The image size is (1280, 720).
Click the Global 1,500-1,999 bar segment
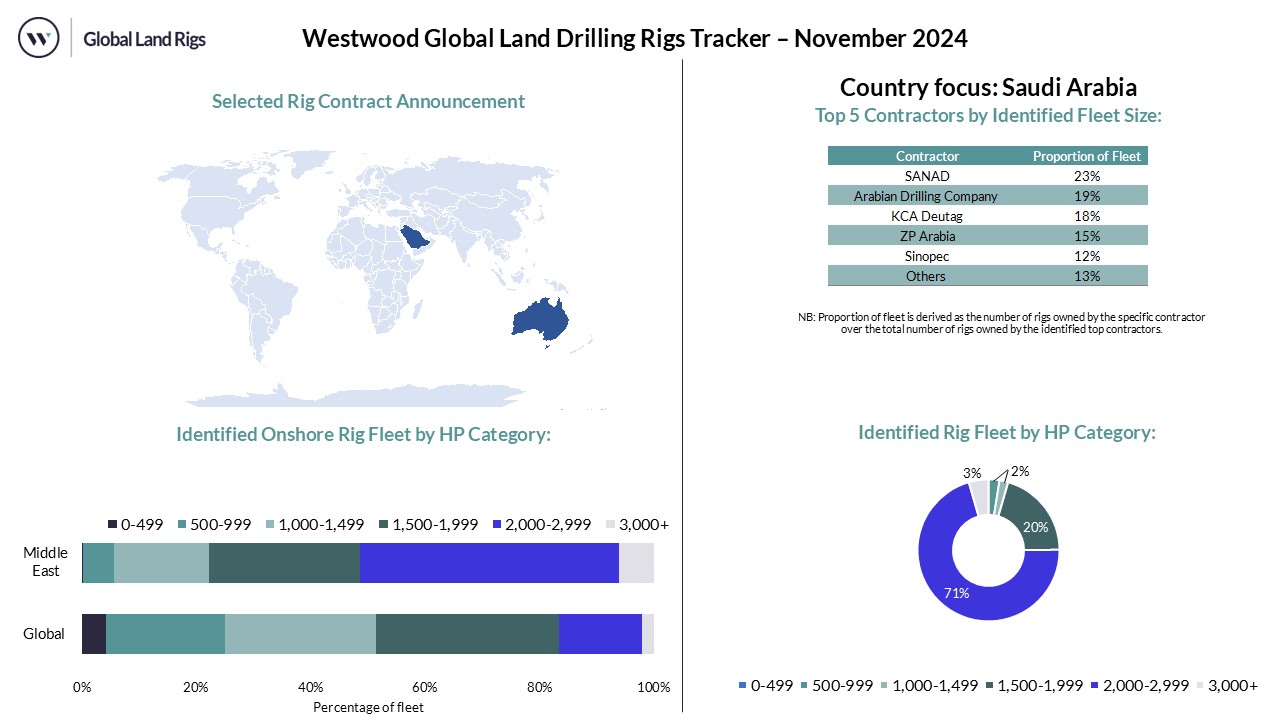coord(467,634)
